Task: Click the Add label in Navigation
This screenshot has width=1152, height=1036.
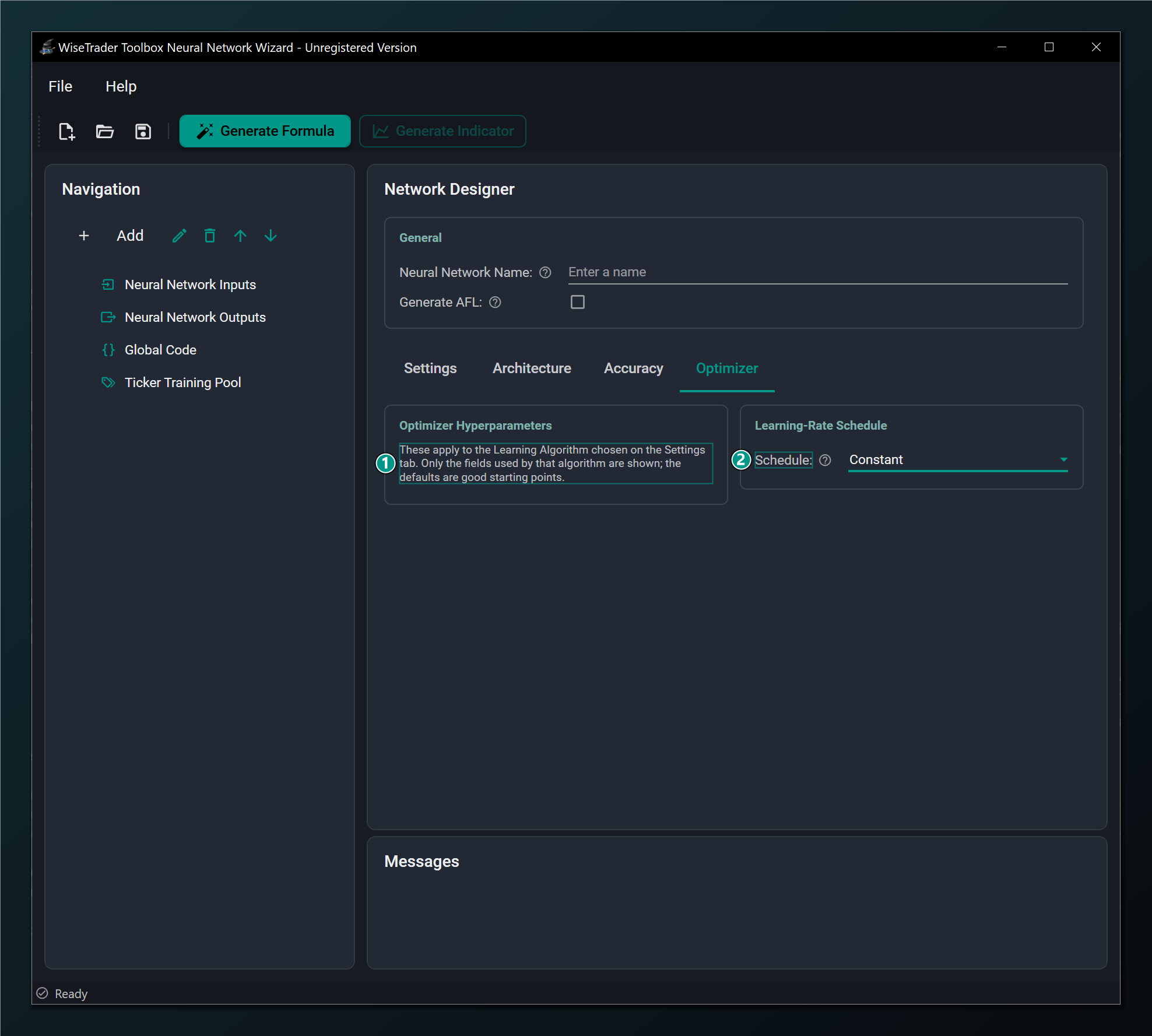Action: tap(130, 236)
